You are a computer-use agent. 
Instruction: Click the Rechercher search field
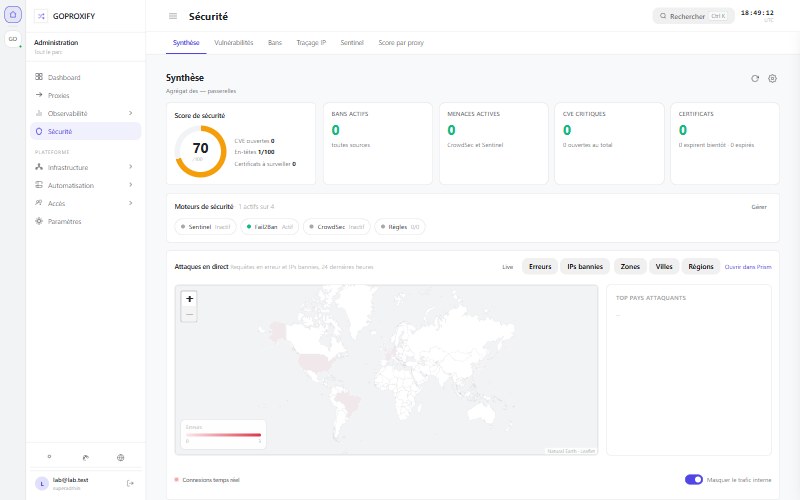click(x=693, y=16)
